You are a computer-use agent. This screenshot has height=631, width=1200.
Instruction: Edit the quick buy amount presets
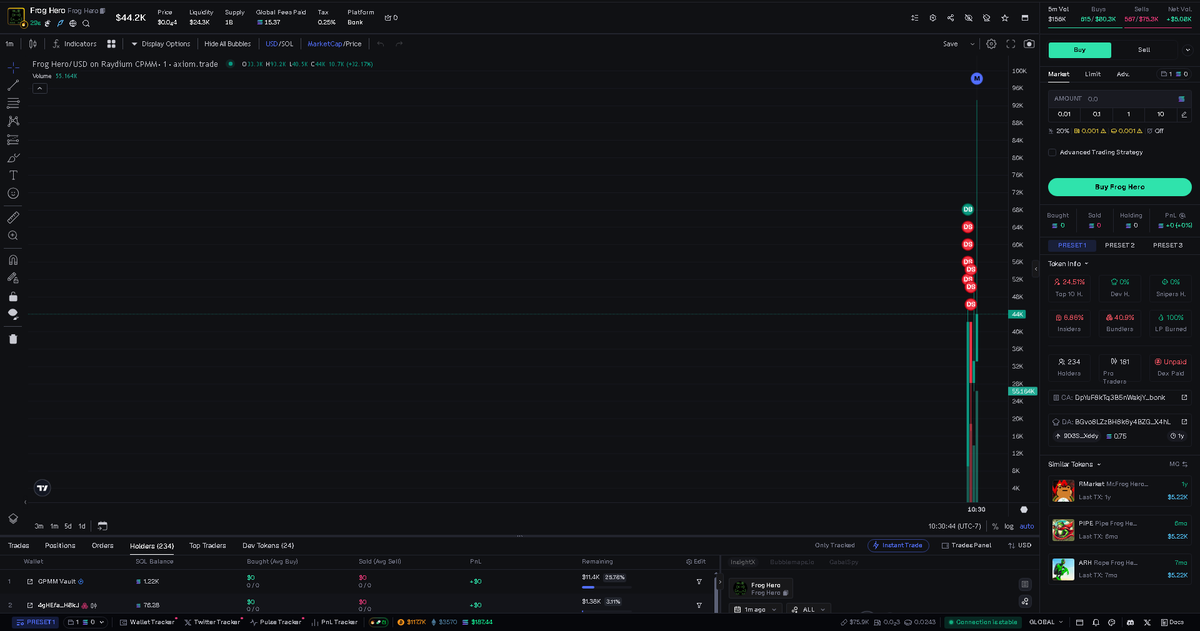click(1184, 114)
